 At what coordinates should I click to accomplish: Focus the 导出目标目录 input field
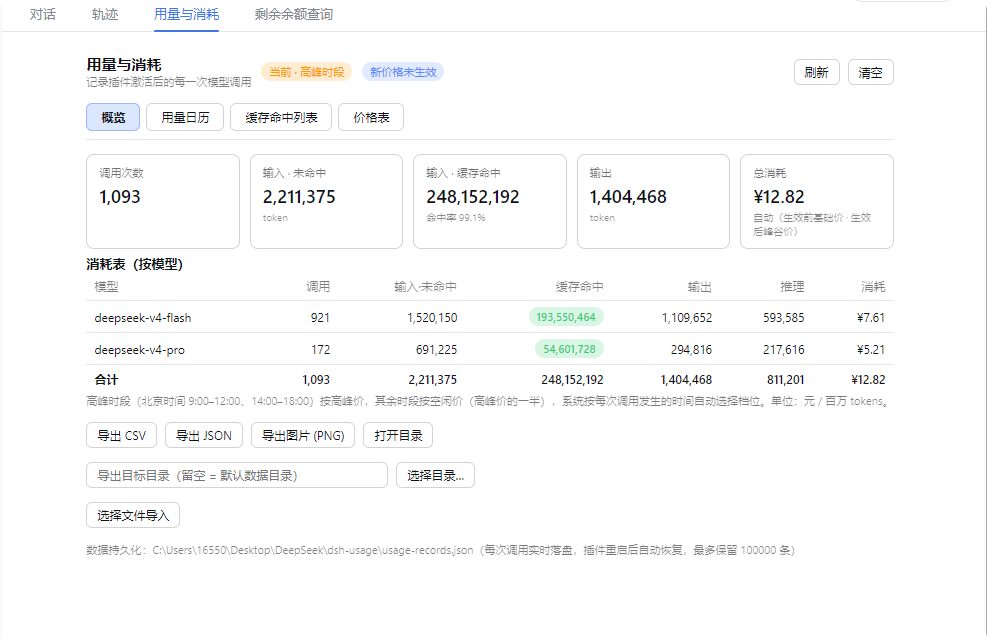point(237,475)
